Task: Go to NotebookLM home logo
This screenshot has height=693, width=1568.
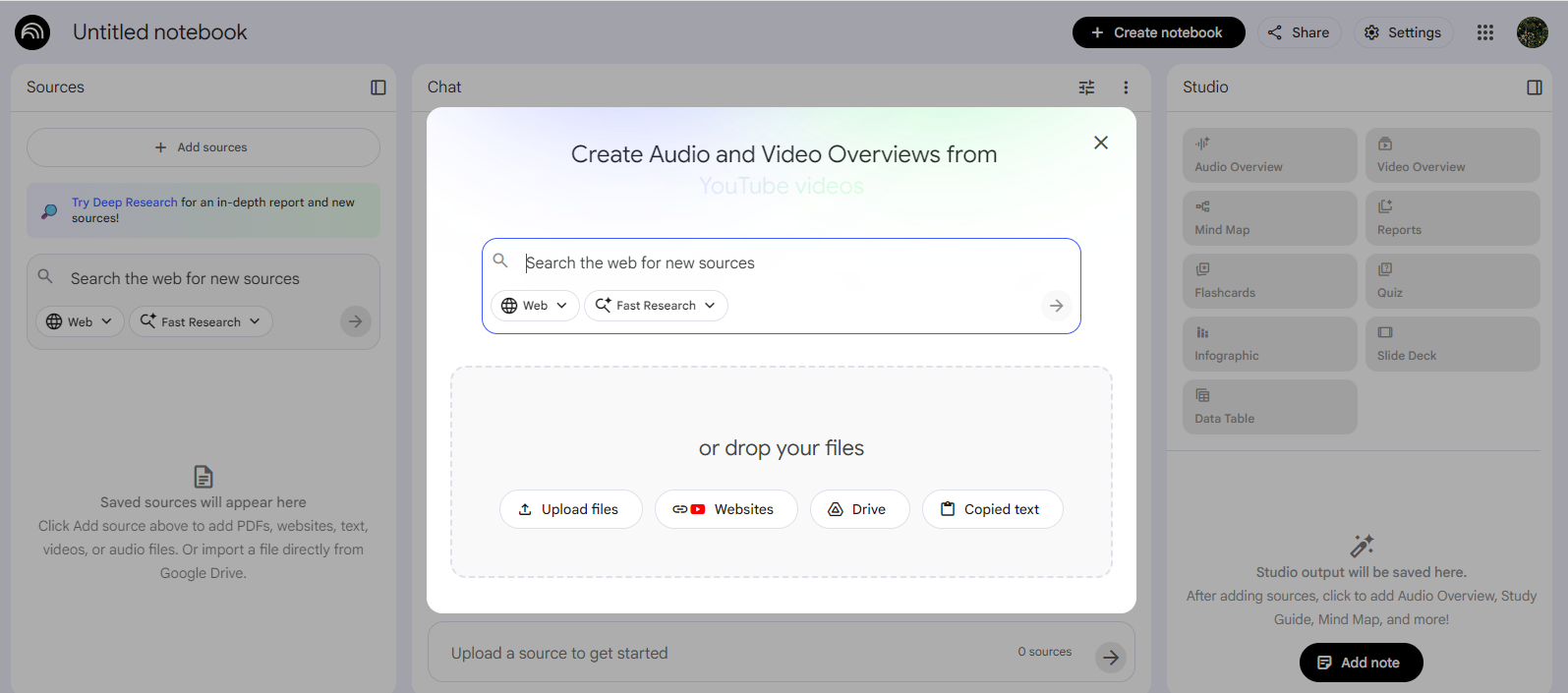Action: (x=32, y=32)
